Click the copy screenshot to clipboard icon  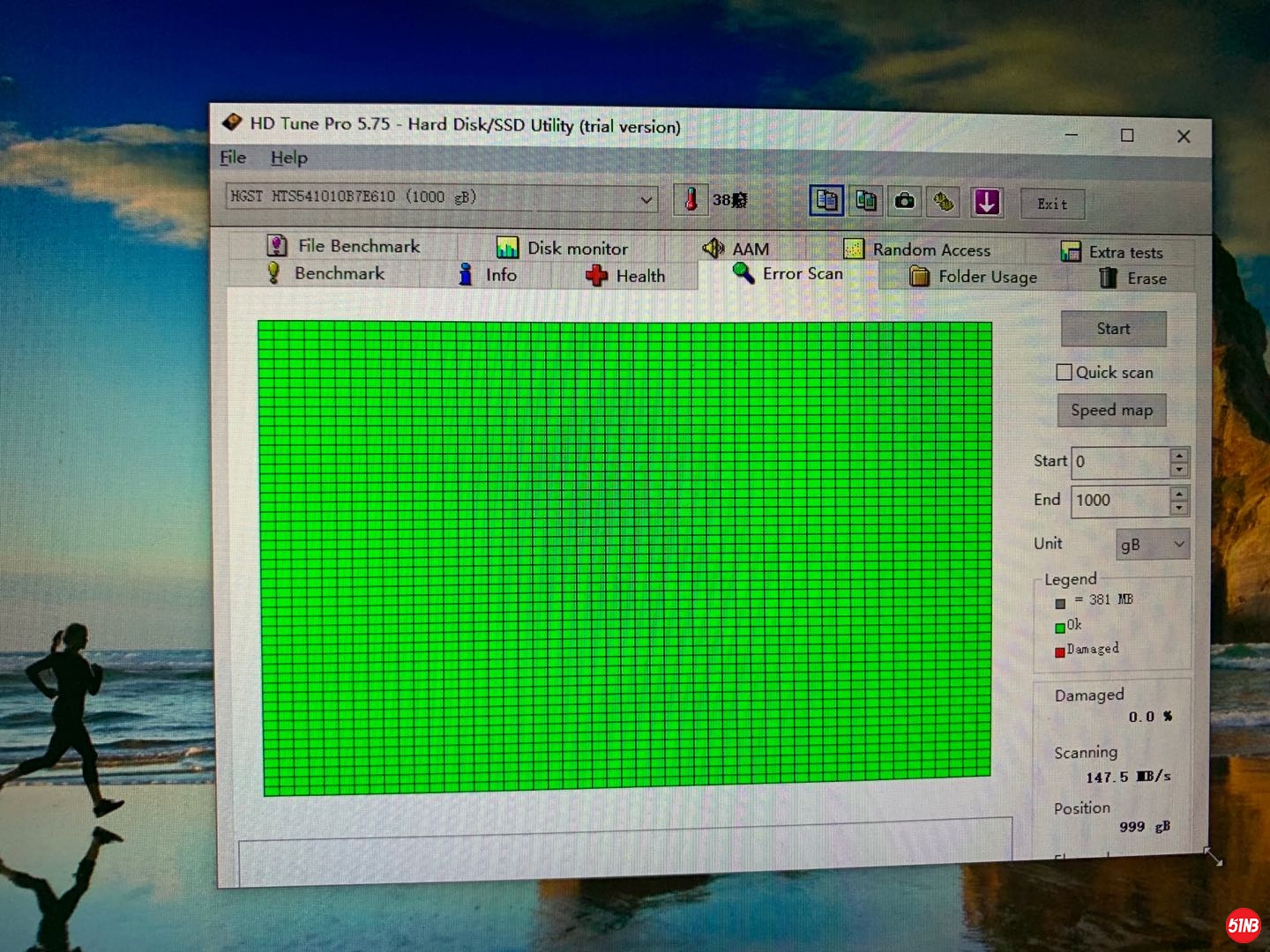(x=866, y=201)
